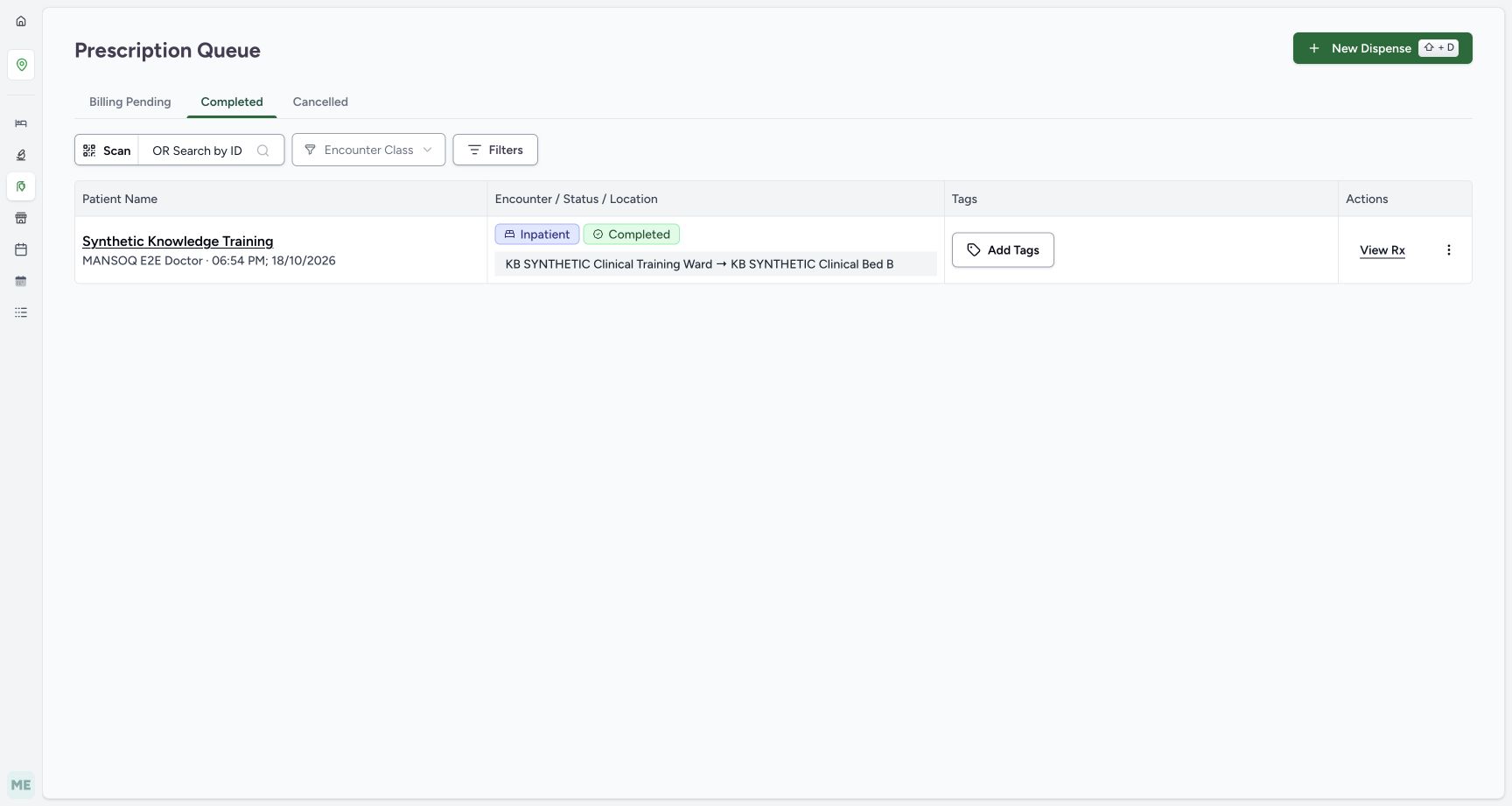Open the View Rx link

pyautogui.click(x=1382, y=250)
